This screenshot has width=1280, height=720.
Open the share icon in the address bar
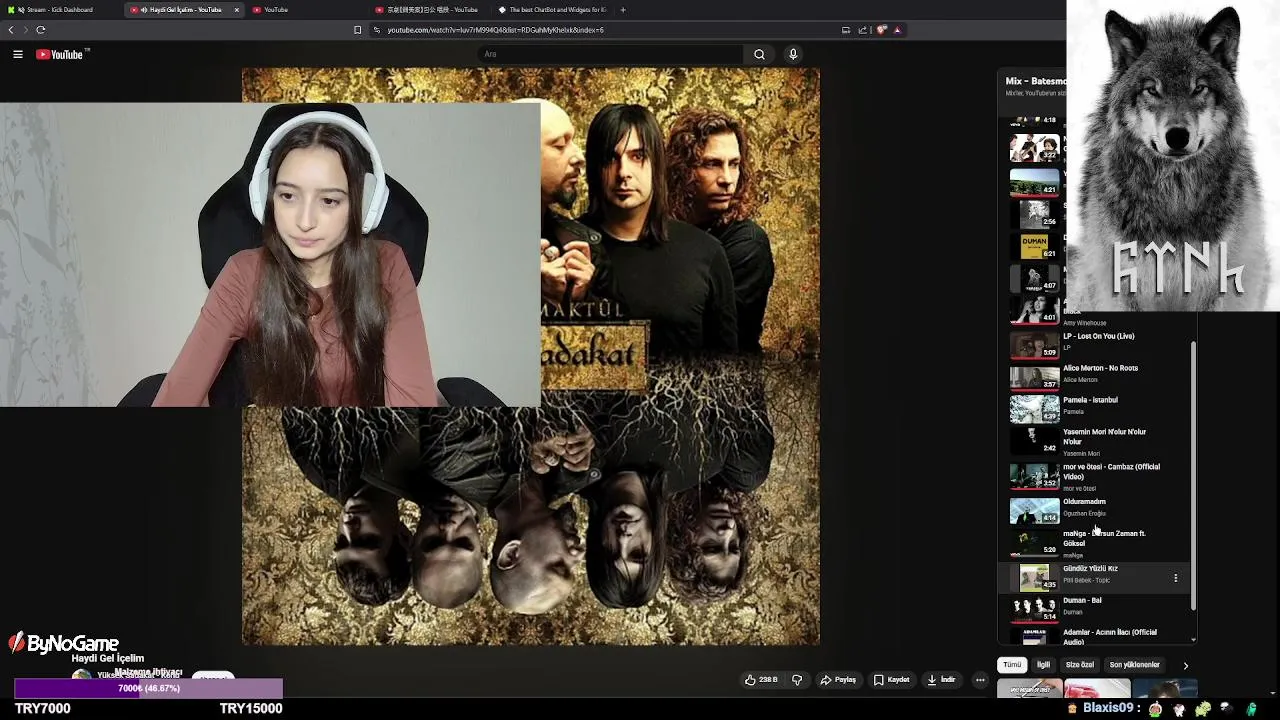click(x=863, y=30)
